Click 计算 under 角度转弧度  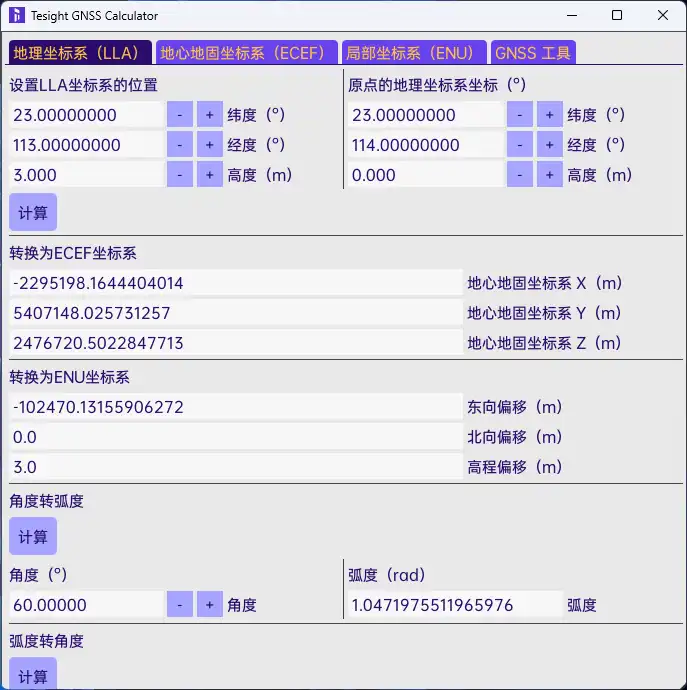pyautogui.click(x=33, y=537)
